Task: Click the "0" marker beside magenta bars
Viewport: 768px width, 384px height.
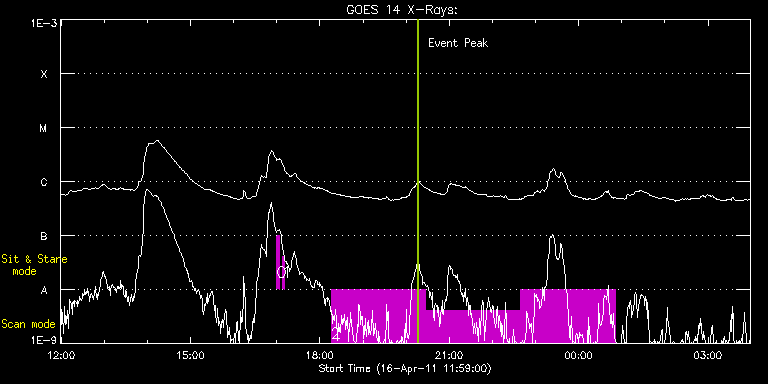Action: coord(281,272)
